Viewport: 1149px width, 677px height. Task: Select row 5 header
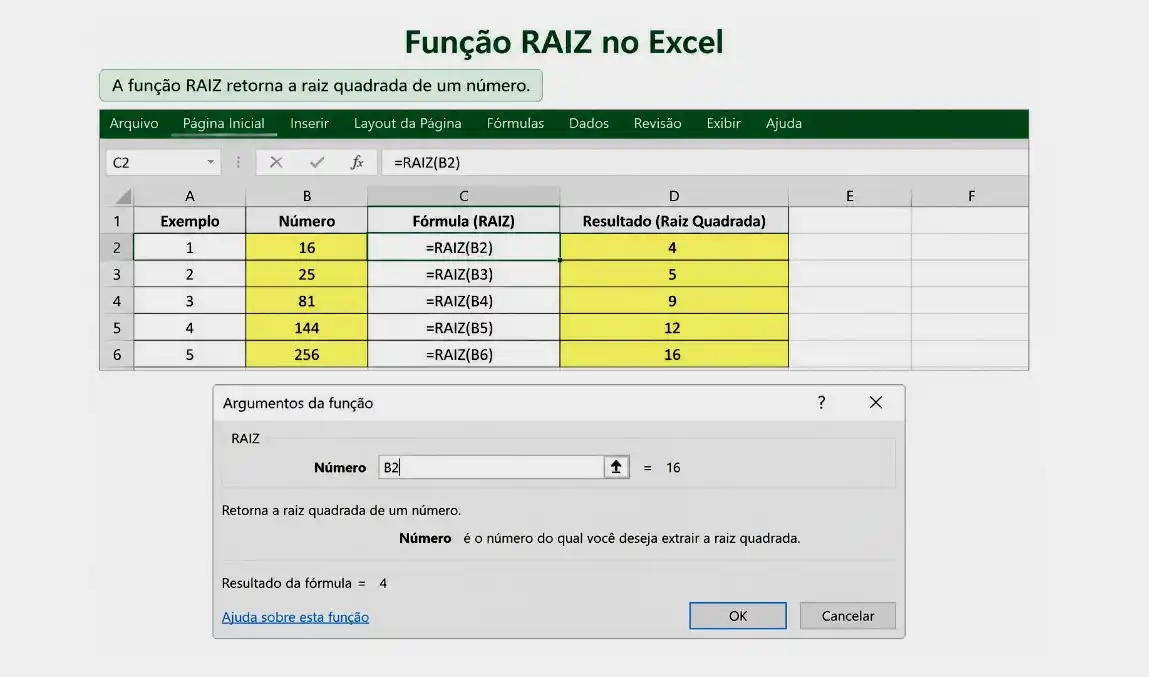117,328
